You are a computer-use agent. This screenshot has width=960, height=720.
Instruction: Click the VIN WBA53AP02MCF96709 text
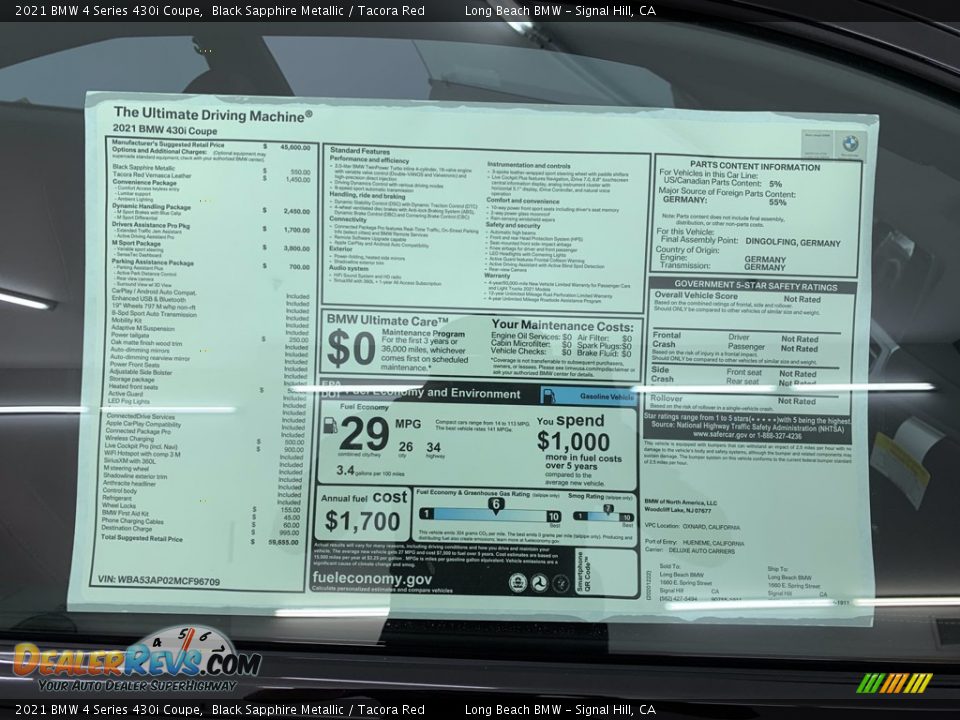[159, 581]
